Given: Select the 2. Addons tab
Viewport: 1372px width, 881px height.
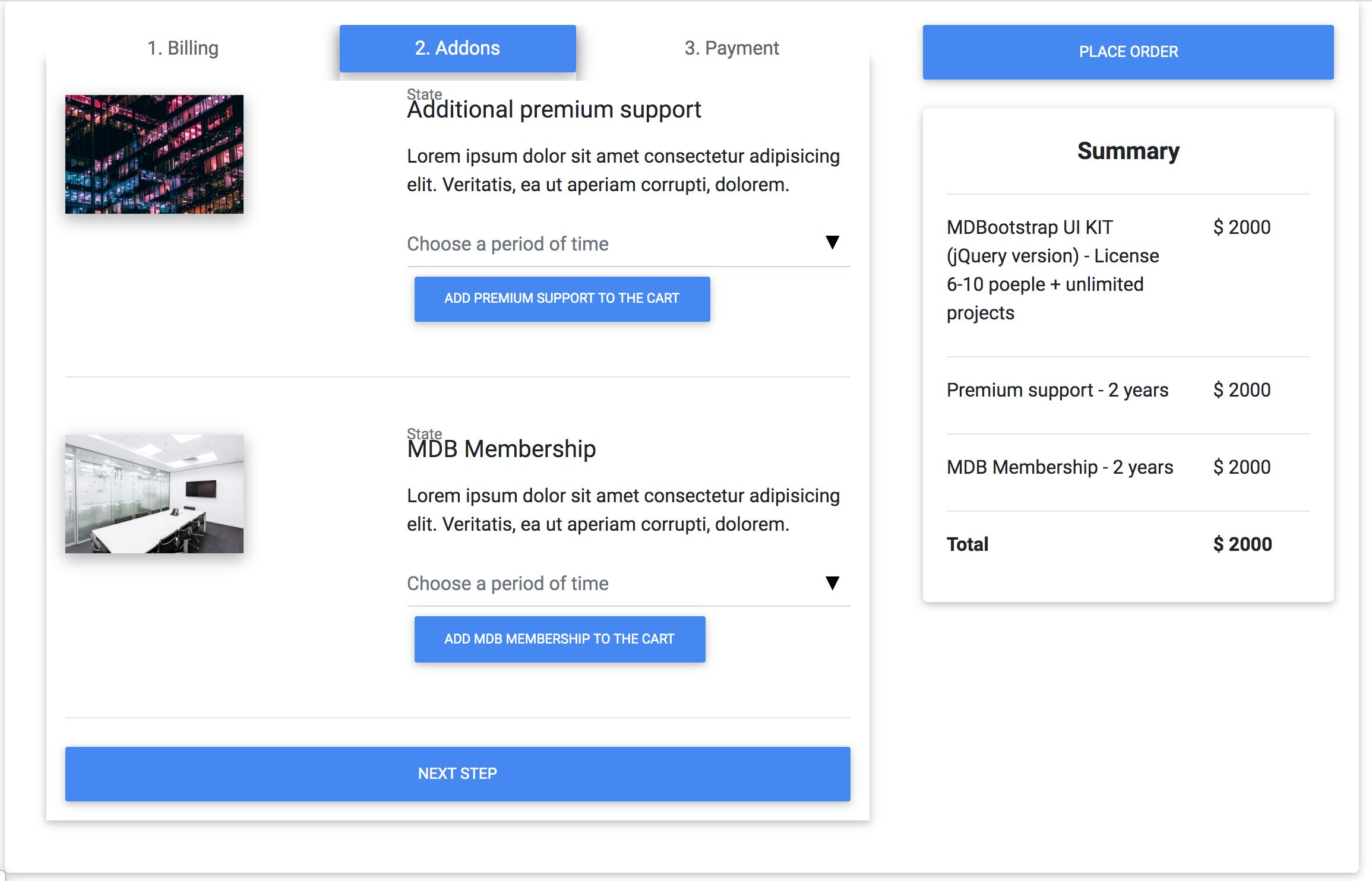Looking at the screenshot, I should [x=457, y=48].
